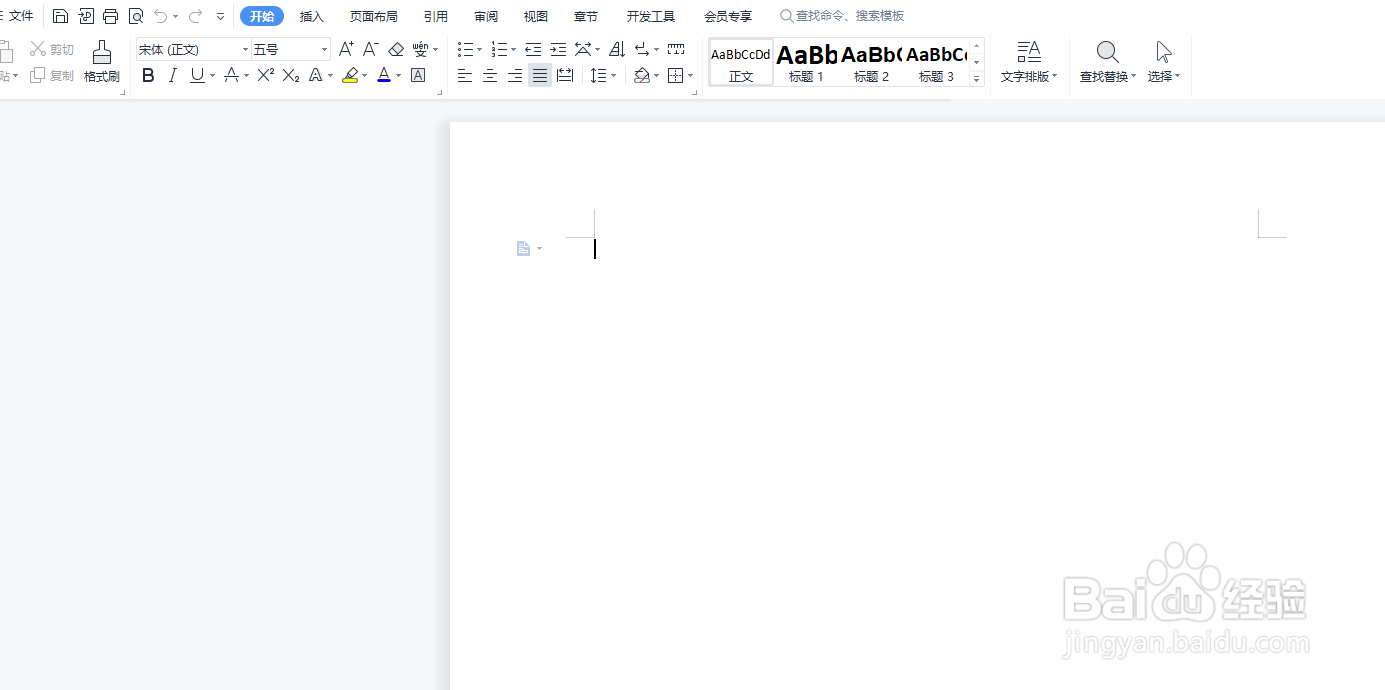Image resolution: width=1385 pixels, height=690 pixels.
Task: Click the Cut (剪切) scissors button
Action: pyautogui.click(x=52, y=49)
